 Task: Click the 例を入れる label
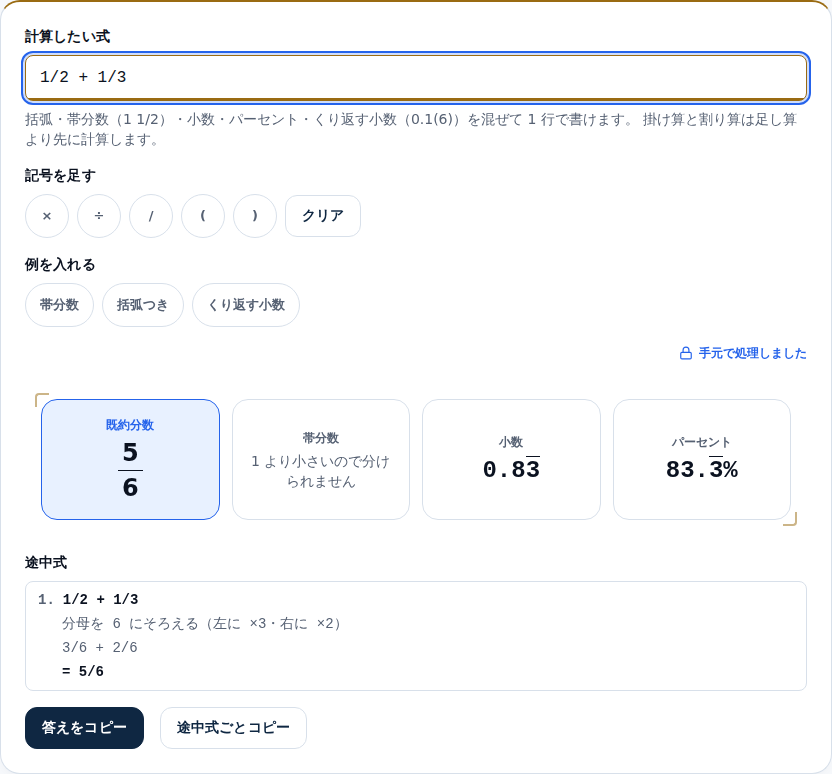(x=60, y=265)
